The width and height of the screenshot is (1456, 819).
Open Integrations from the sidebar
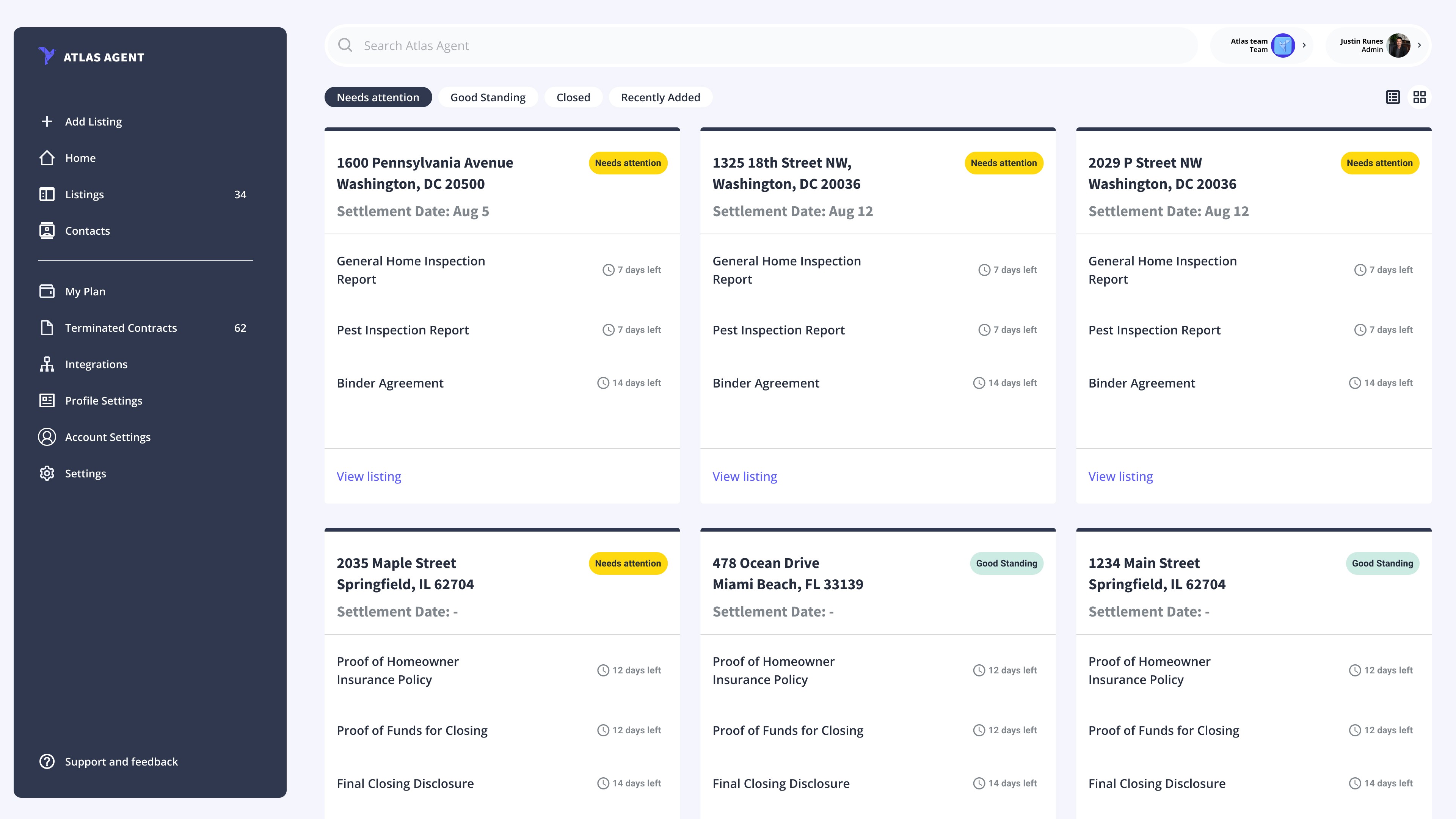(96, 364)
